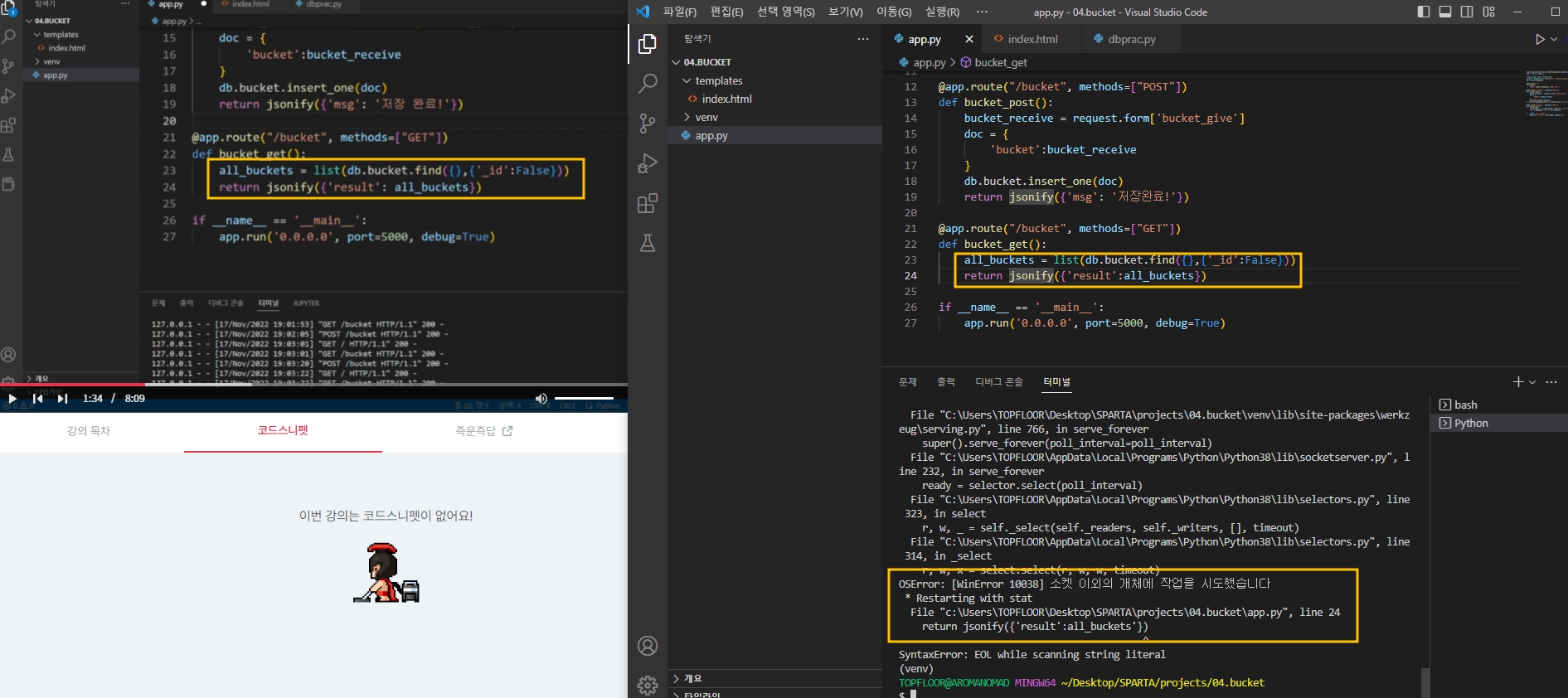Toggle the primary side bar in VS Code
The width and height of the screenshot is (1568, 698).
pos(1424,12)
